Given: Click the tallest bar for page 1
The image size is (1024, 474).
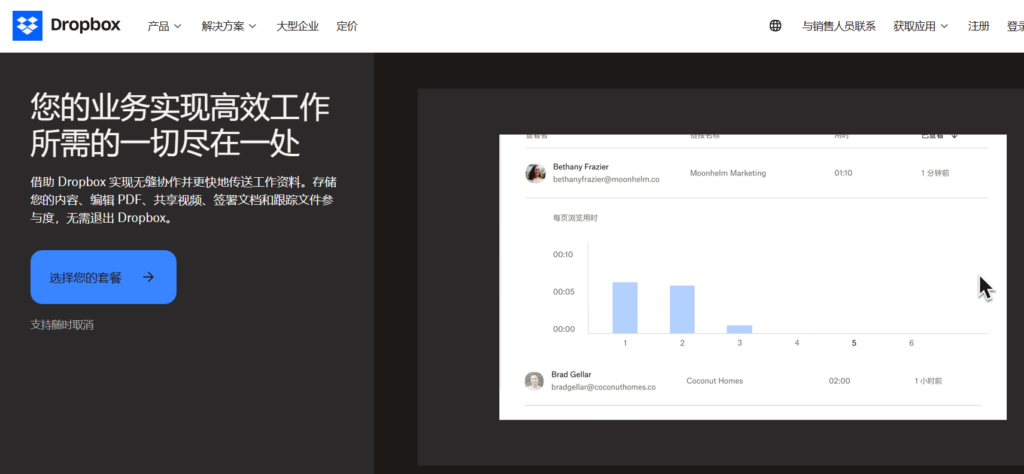Looking at the screenshot, I should click(x=625, y=308).
